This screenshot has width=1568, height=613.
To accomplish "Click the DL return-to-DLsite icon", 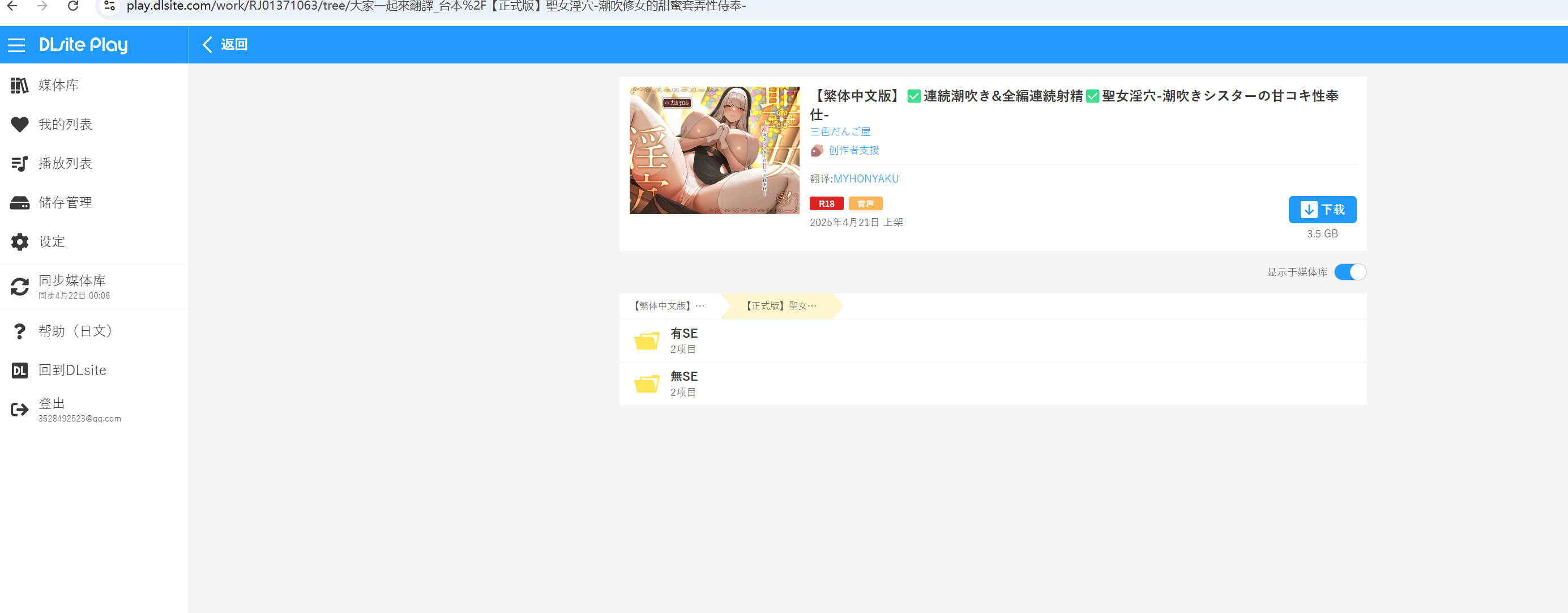I will 19,370.
